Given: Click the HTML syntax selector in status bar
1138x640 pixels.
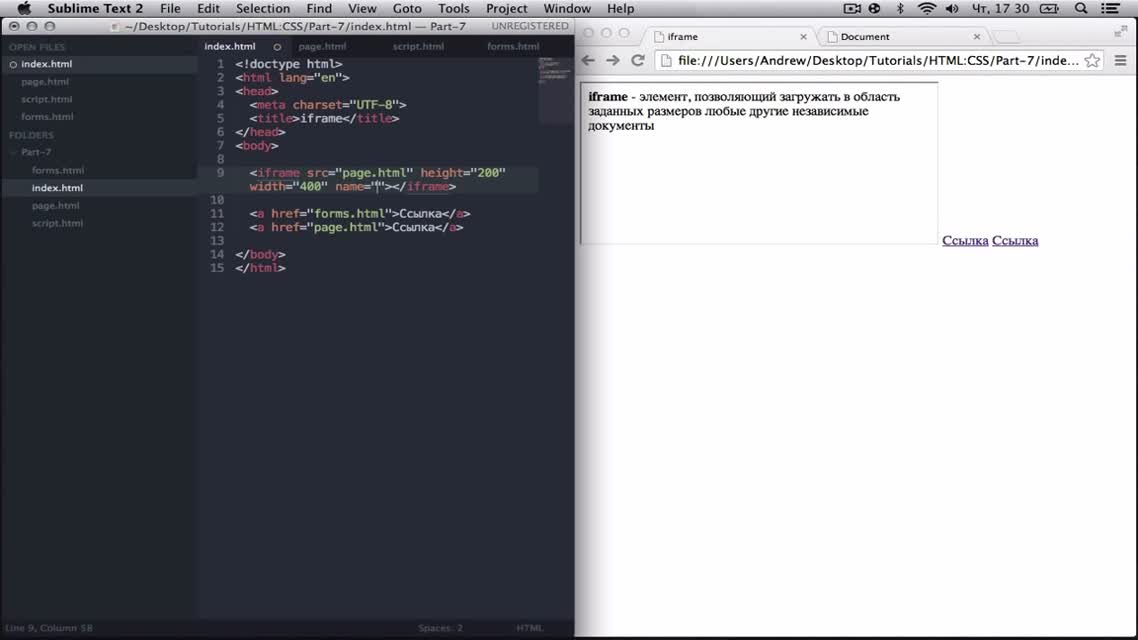Looking at the screenshot, I should [530, 628].
